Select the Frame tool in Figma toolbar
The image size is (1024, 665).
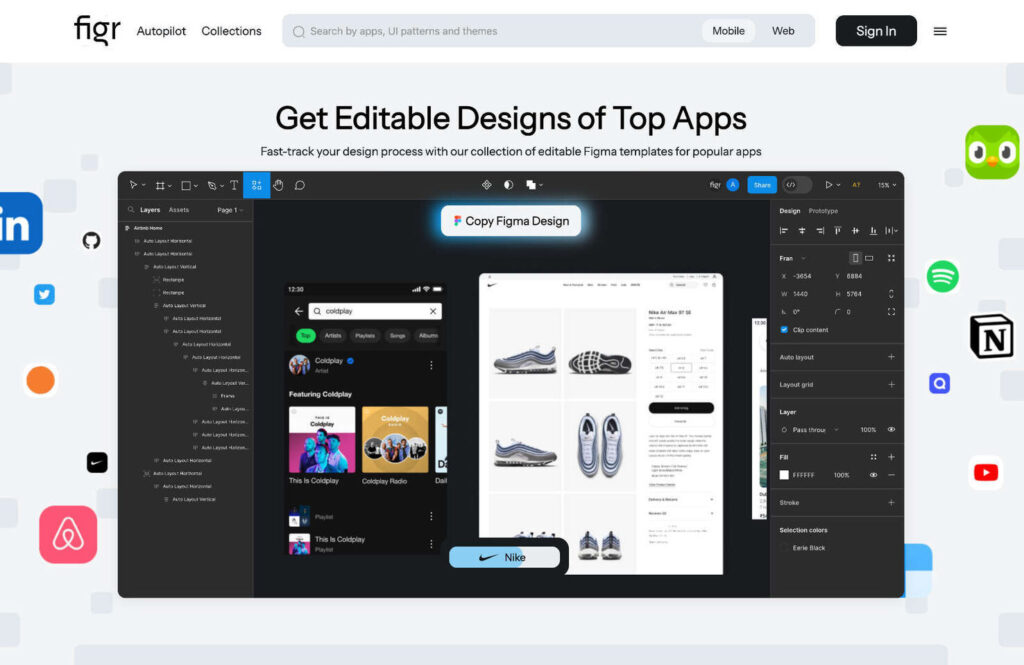[160, 186]
